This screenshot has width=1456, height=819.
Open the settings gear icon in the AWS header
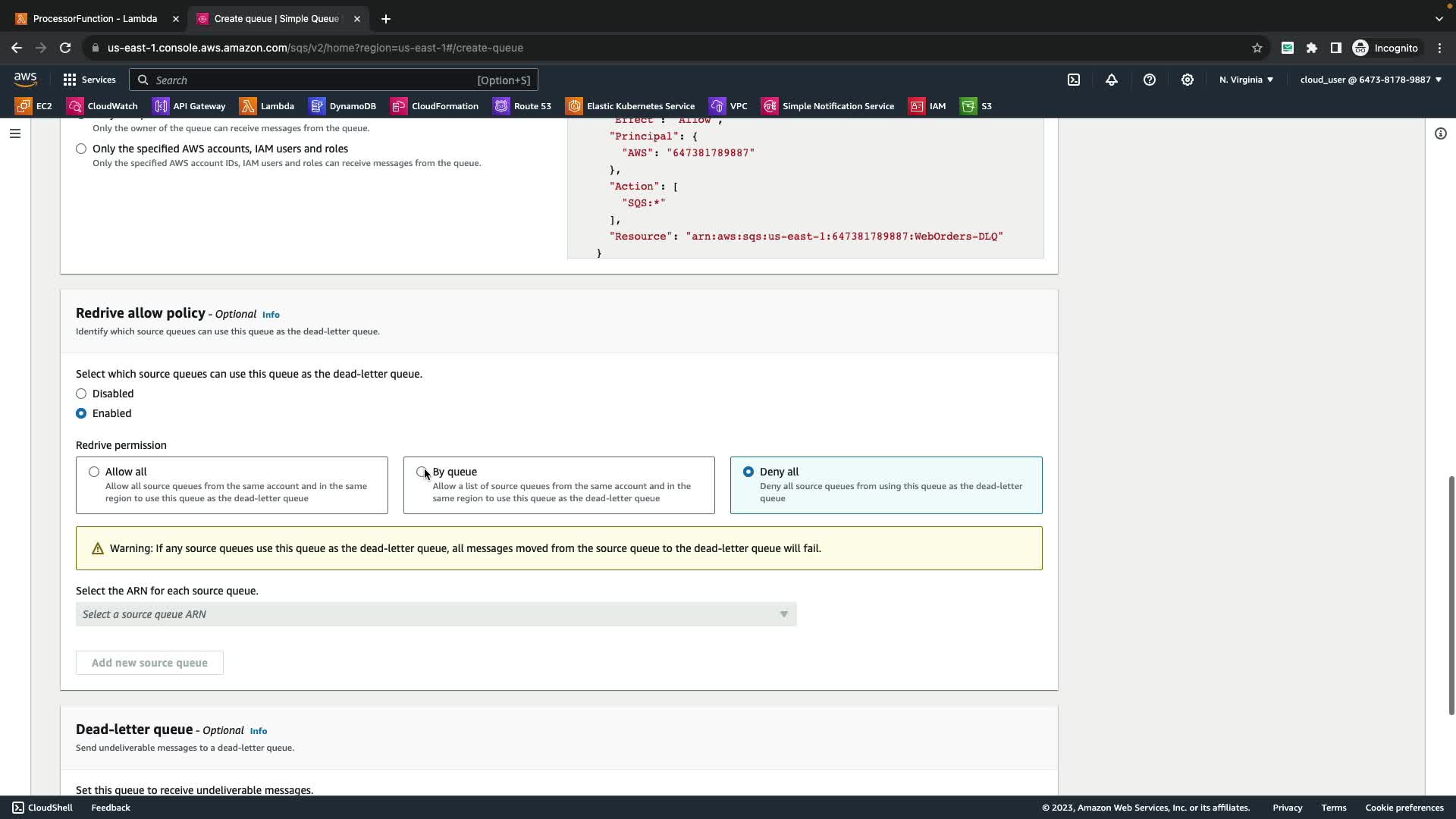[1188, 80]
